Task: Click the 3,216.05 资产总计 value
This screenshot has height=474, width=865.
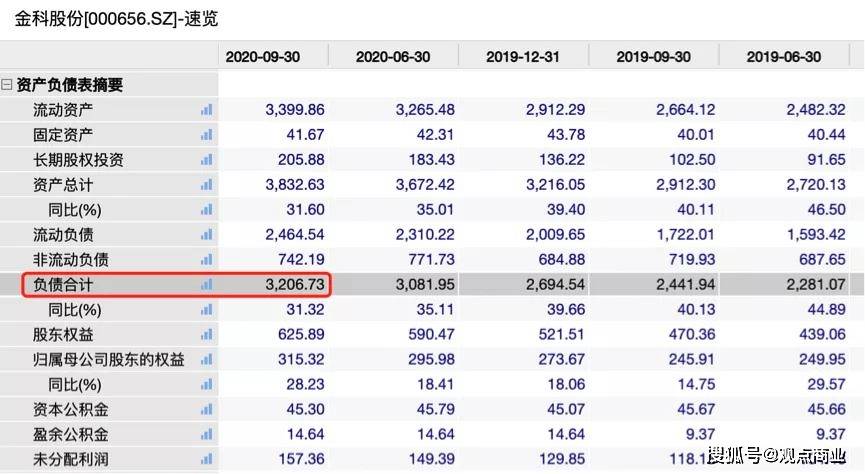Action: (x=556, y=185)
